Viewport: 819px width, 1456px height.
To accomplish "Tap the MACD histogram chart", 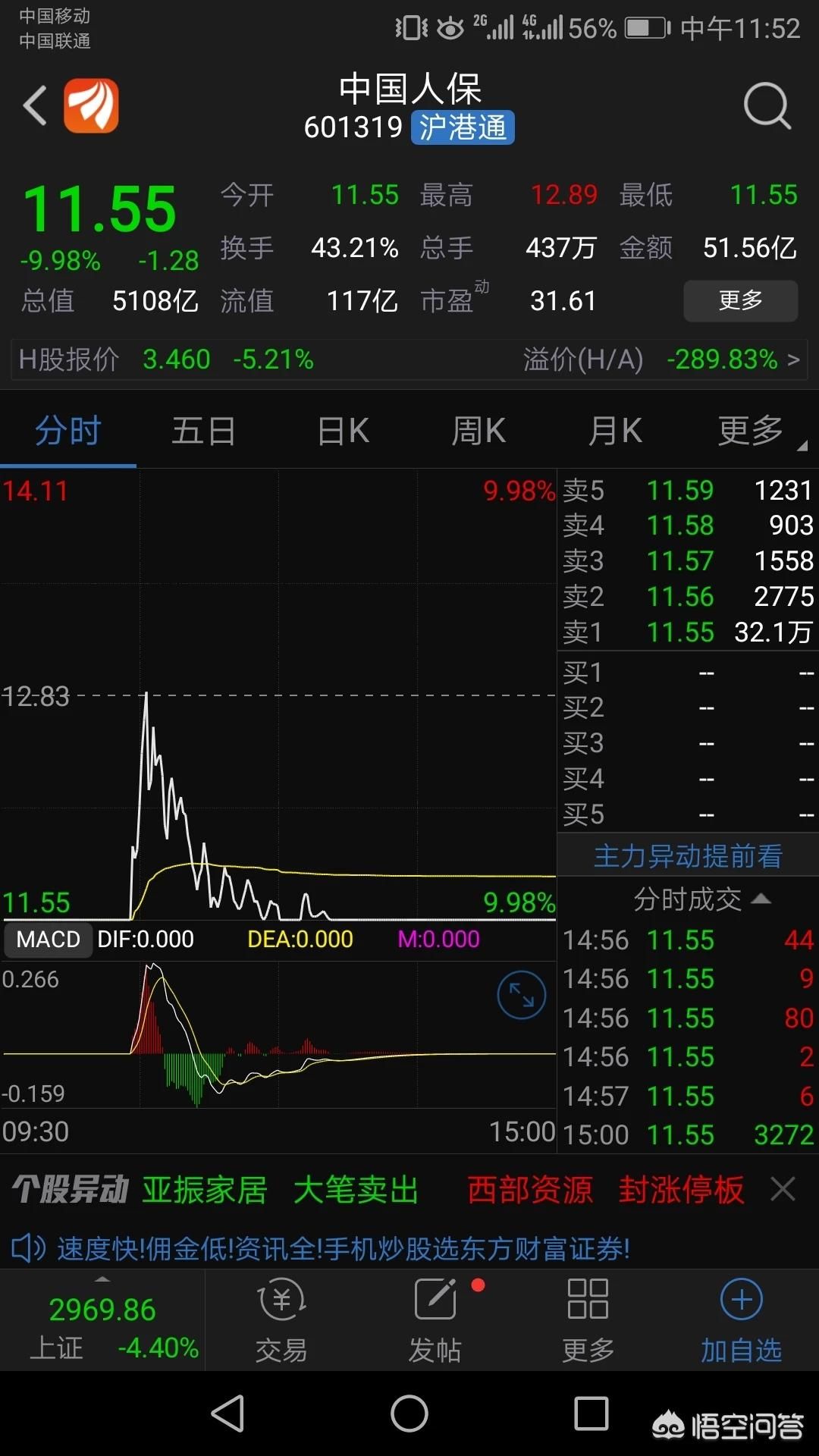I will pyautogui.click(x=278, y=1035).
